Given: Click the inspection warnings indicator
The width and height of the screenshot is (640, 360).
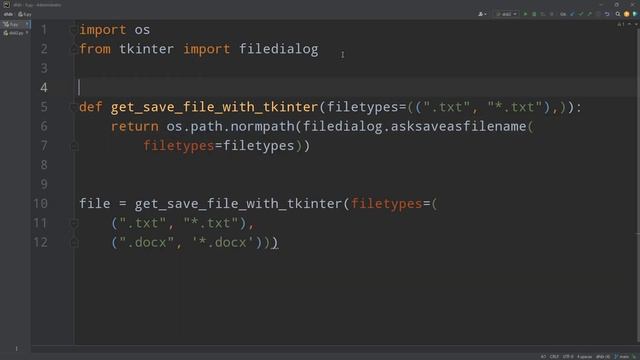Looking at the screenshot, I should point(621,24).
